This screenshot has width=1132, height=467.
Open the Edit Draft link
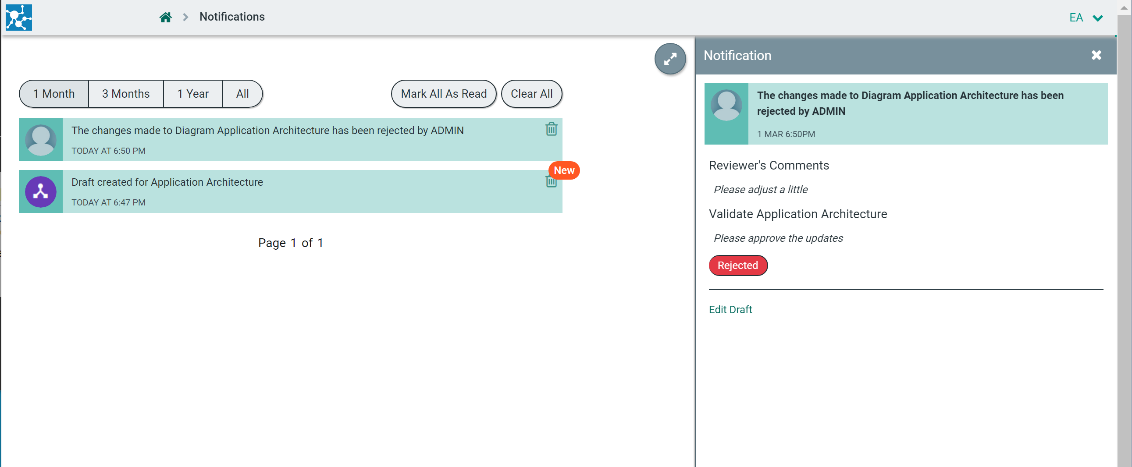pos(730,310)
